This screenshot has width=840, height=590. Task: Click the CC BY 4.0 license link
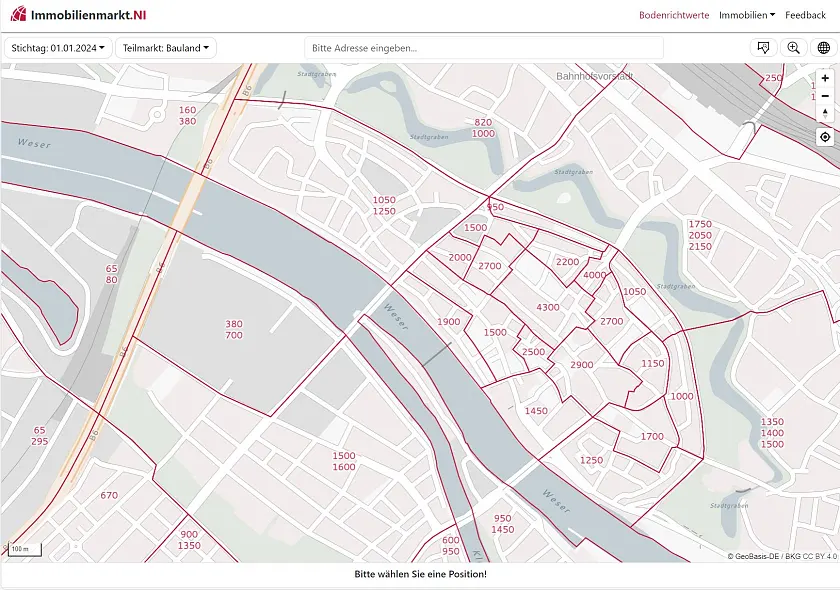(820, 556)
